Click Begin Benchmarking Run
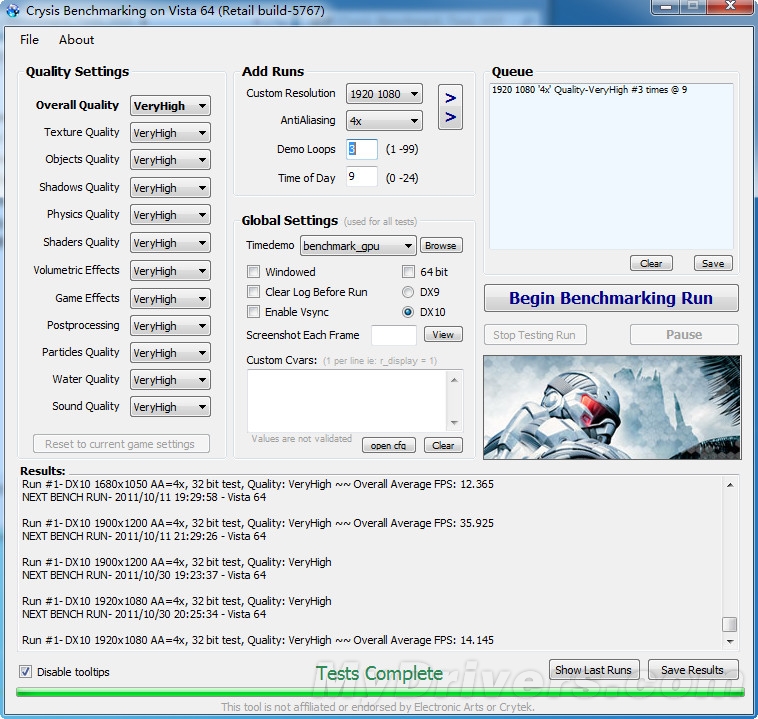The width and height of the screenshot is (758, 719). [611, 298]
